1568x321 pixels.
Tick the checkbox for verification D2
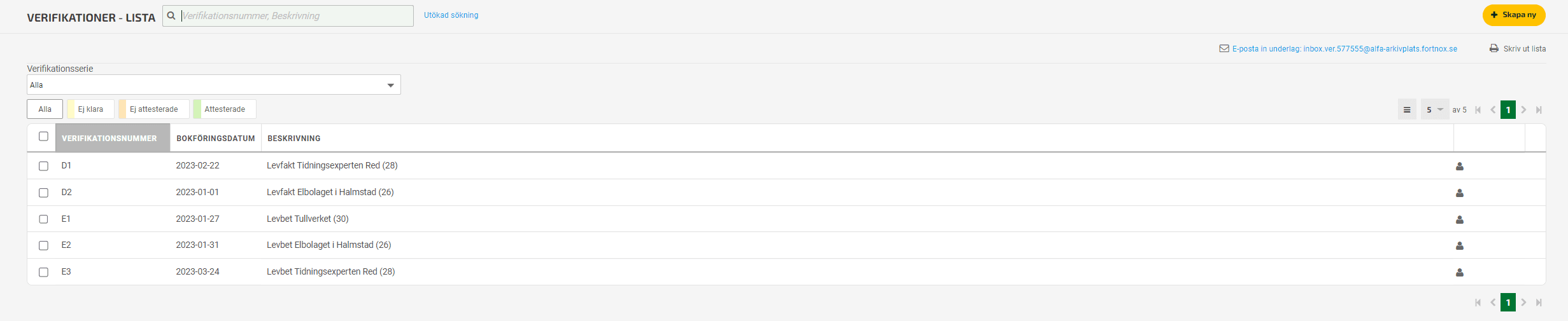tap(43, 193)
